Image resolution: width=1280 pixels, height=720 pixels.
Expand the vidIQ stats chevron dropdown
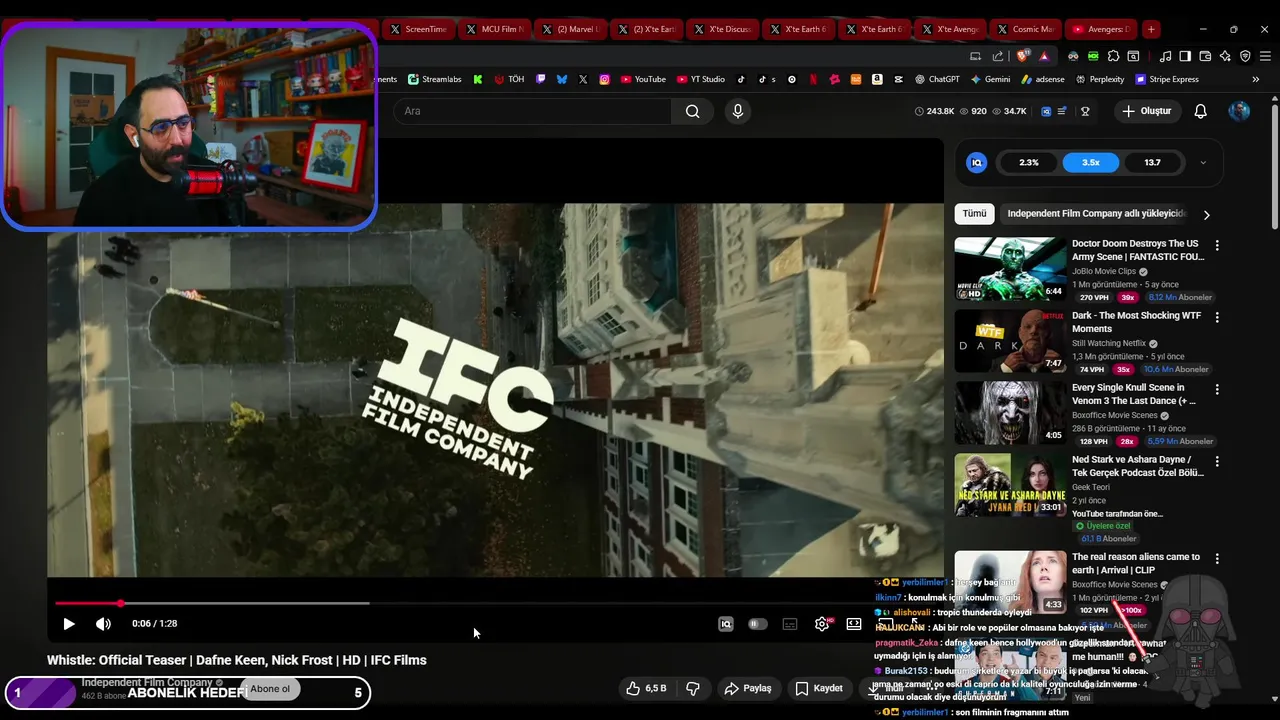coord(1203,162)
